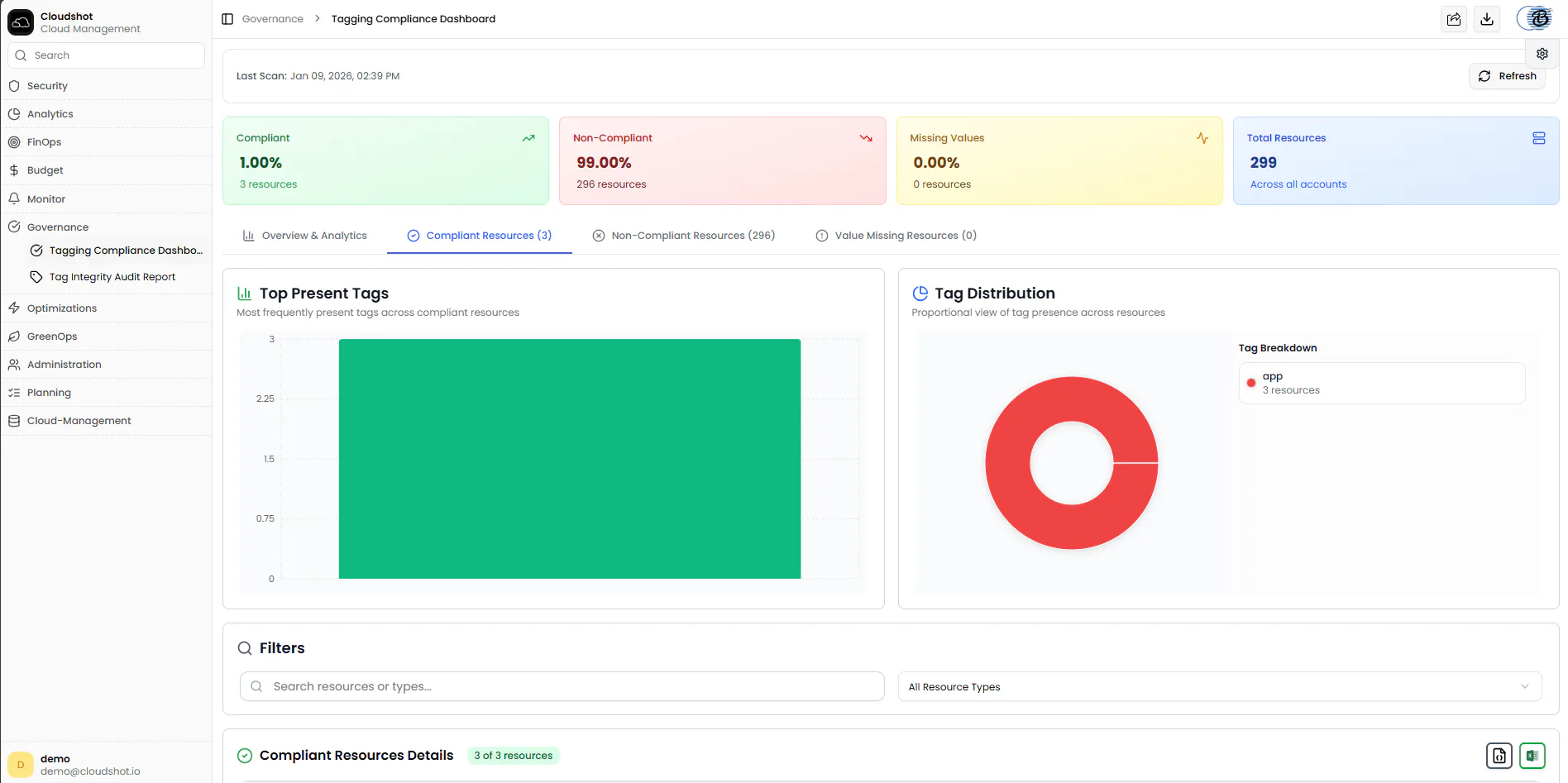Open Value Missing Resources (0) tab
This screenshot has width=1568, height=783.
(896, 236)
